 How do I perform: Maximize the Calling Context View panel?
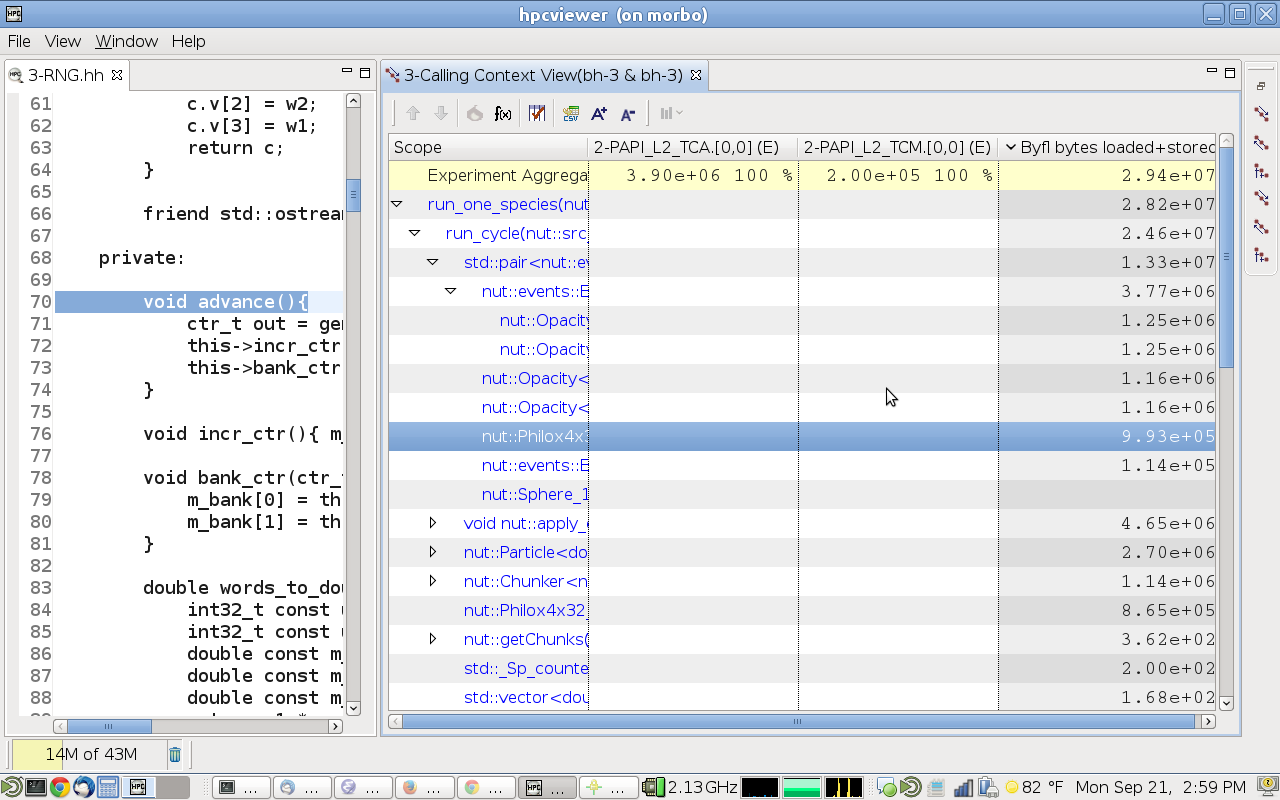[x=1230, y=73]
